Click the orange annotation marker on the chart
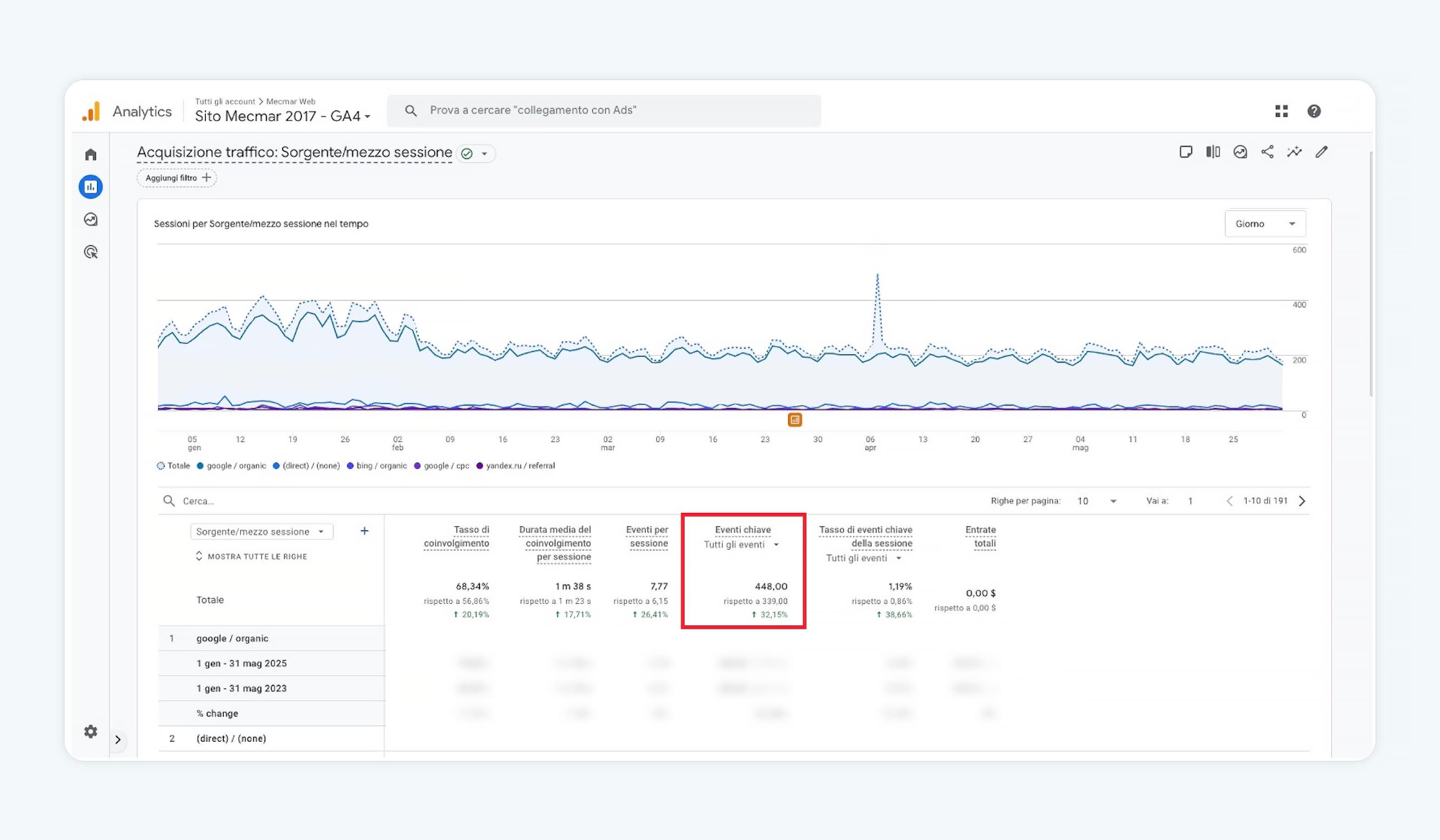Image resolution: width=1440 pixels, height=840 pixels. (795, 420)
